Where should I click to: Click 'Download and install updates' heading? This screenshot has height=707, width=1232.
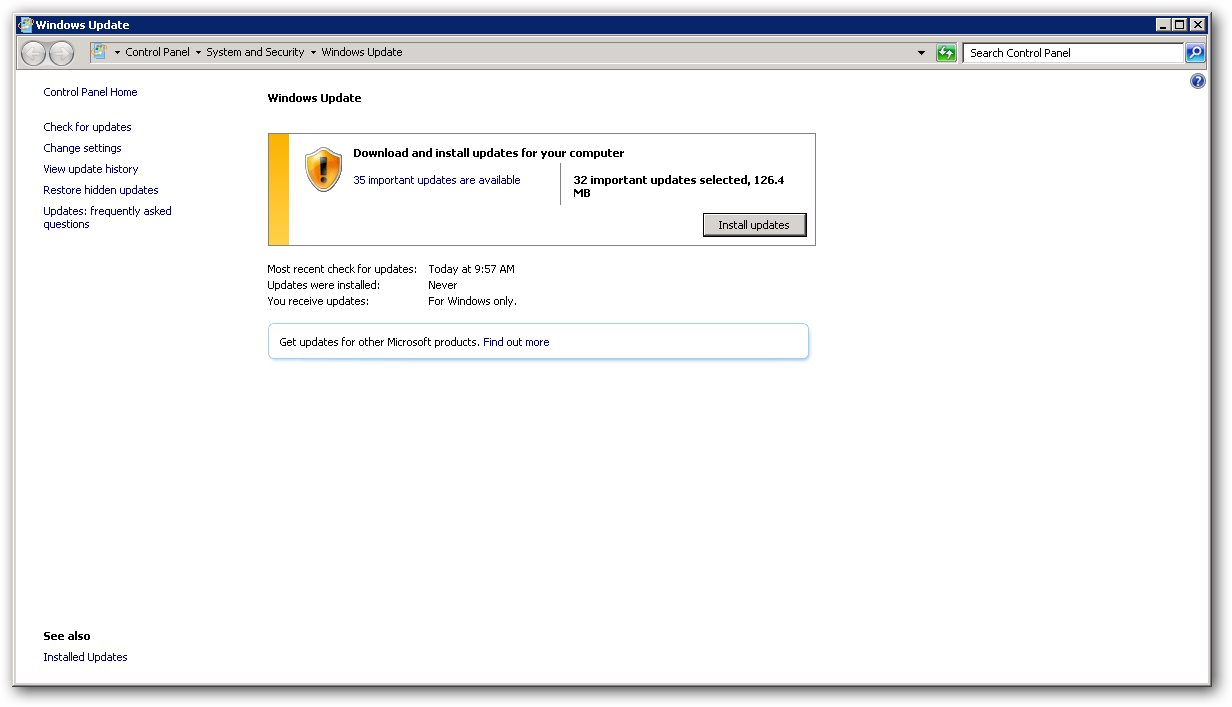[x=488, y=153]
